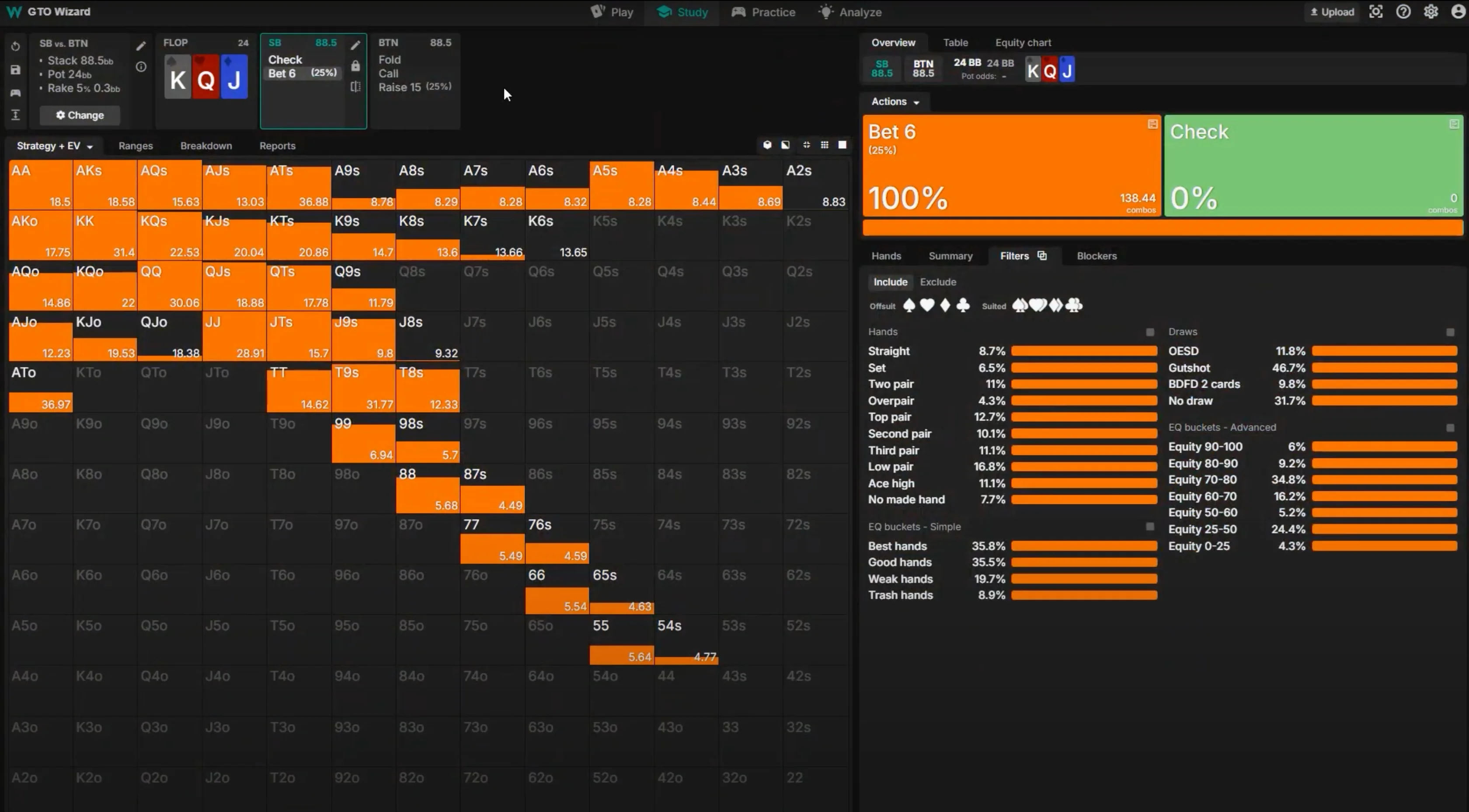Click the cube view icon above matrix
The width and height of the screenshot is (1469, 812).
pos(767,145)
